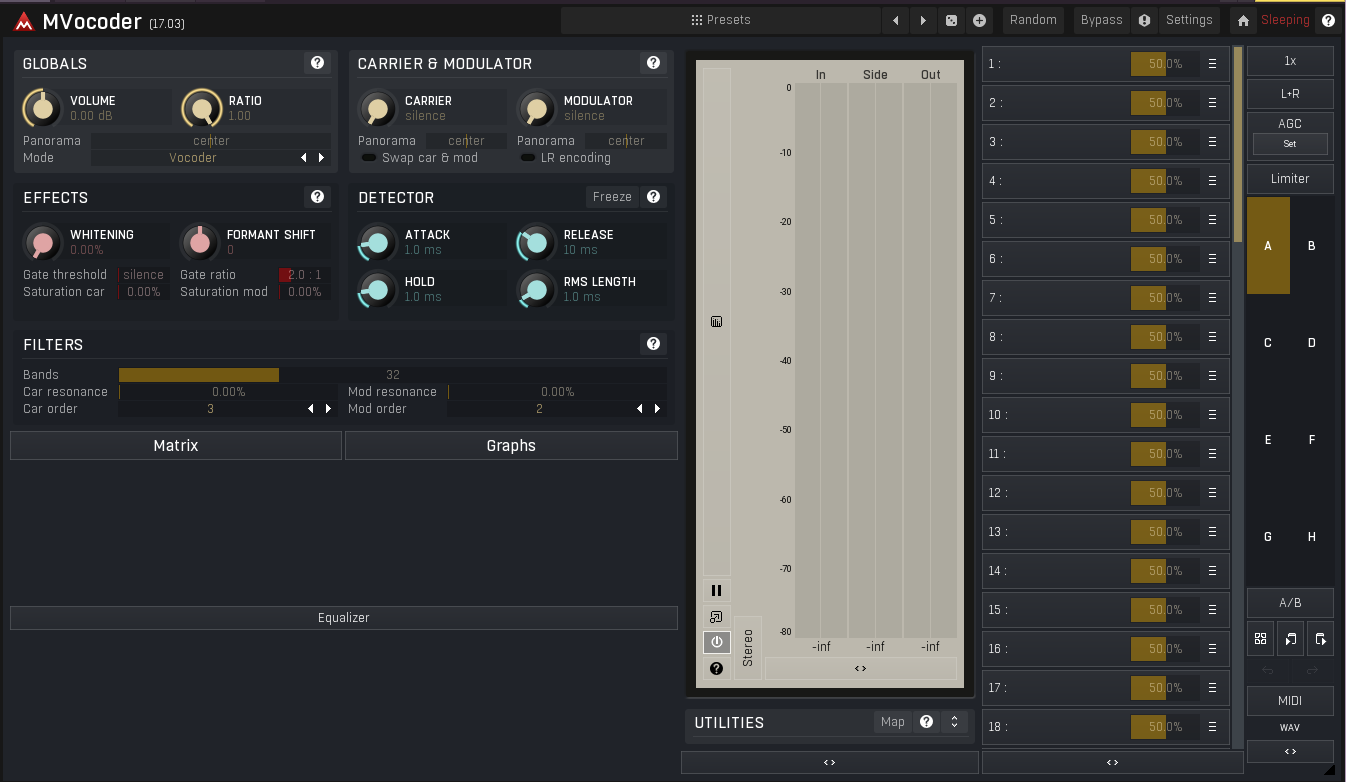The image size is (1346, 782).
Task: Click the paste preset icon
Action: [1320, 638]
